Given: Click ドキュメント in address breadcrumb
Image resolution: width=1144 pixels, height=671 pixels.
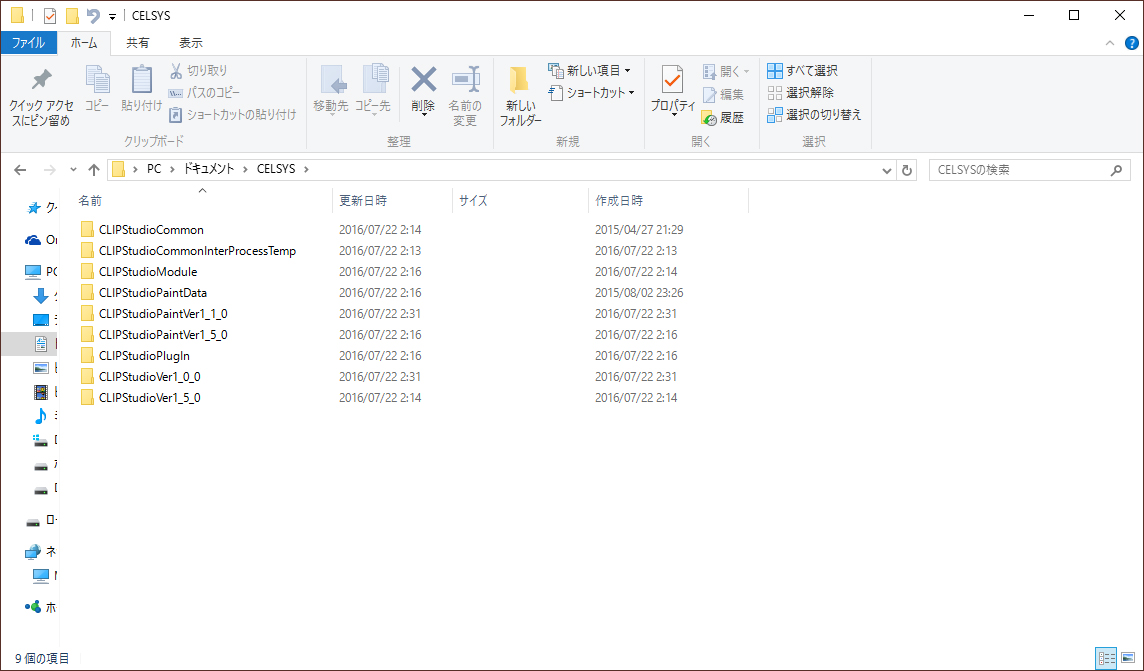Looking at the screenshot, I should click(x=209, y=169).
